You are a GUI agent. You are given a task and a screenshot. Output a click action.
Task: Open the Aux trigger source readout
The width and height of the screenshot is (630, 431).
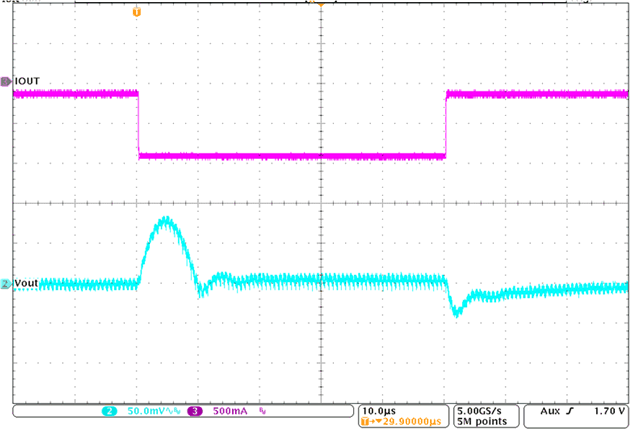(x=550, y=411)
